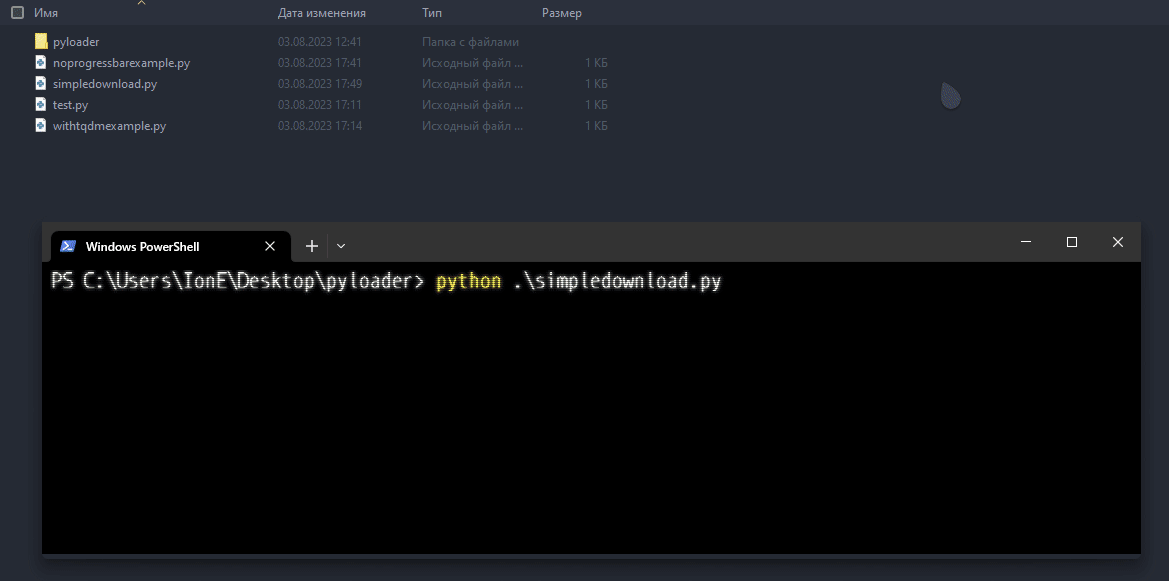1169x581 pixels.
Task: Click the PowerShell icon on the terminal tab
Action: point(68,245)
